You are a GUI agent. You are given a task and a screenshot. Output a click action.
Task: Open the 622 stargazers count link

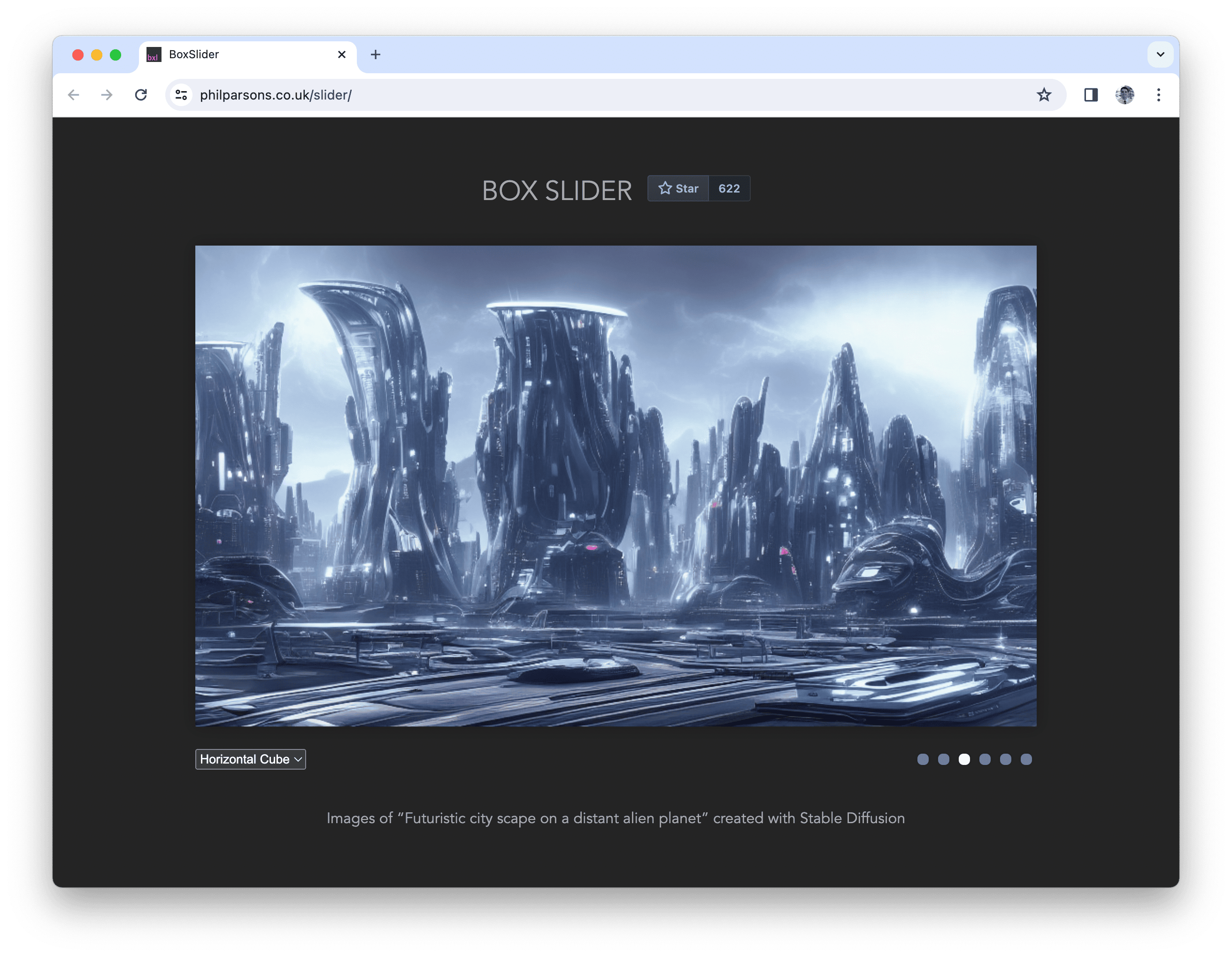tap(729, 188)
